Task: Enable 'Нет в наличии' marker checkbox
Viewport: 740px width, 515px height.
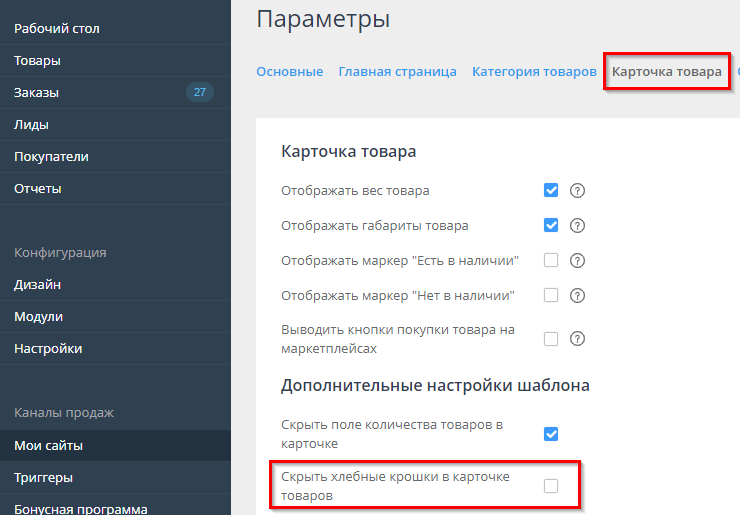Action: point(551,296)
